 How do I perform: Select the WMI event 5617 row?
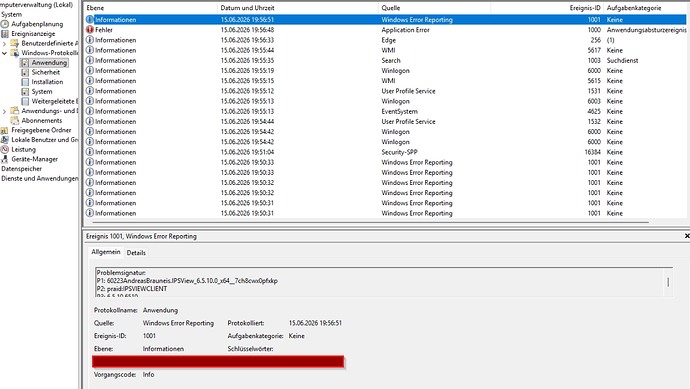coord(385,50)
